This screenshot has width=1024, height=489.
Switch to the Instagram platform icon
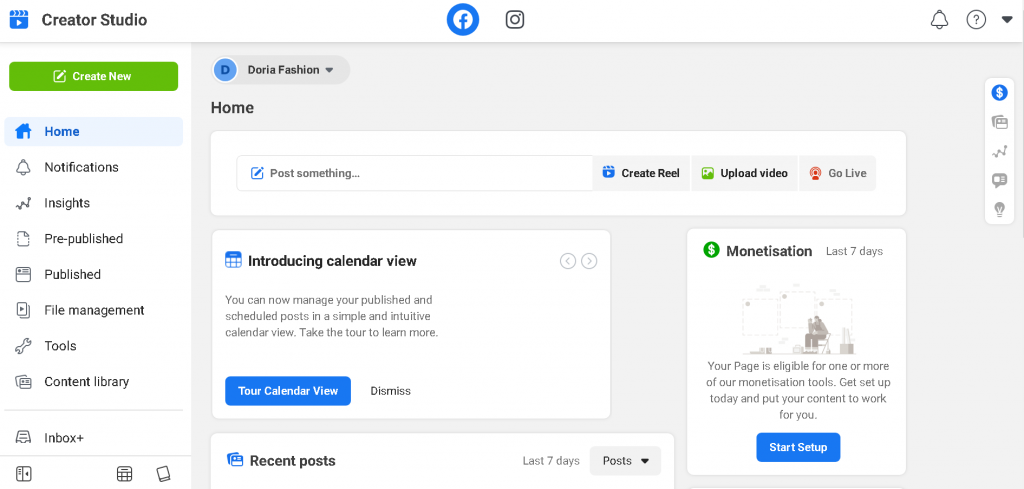515,20
